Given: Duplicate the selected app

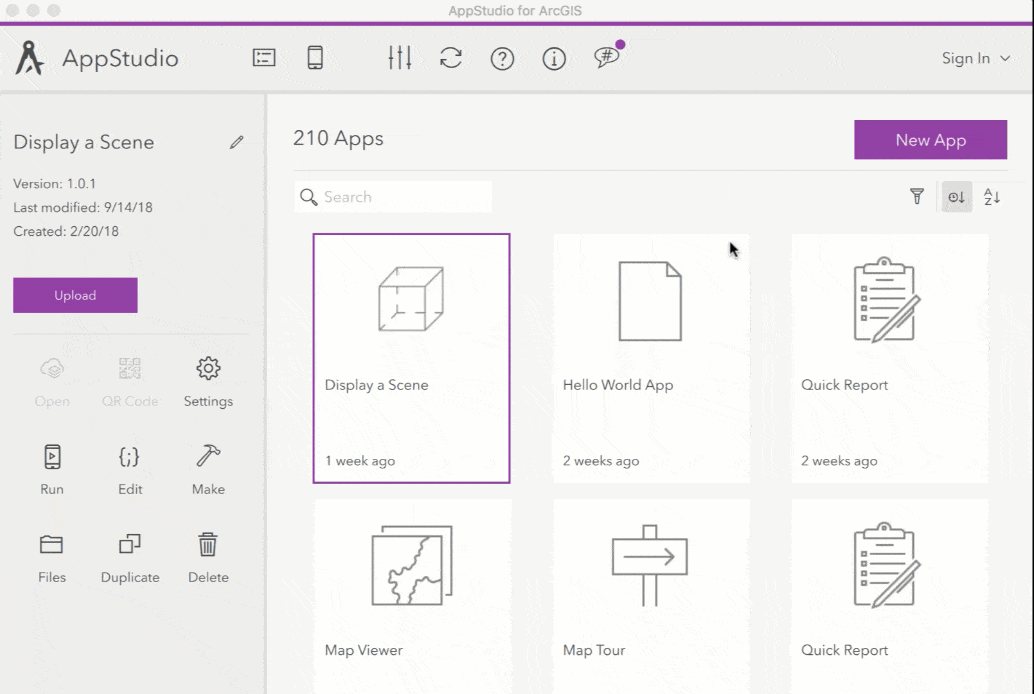Looking at the screenshot, I should pos(130,559).
